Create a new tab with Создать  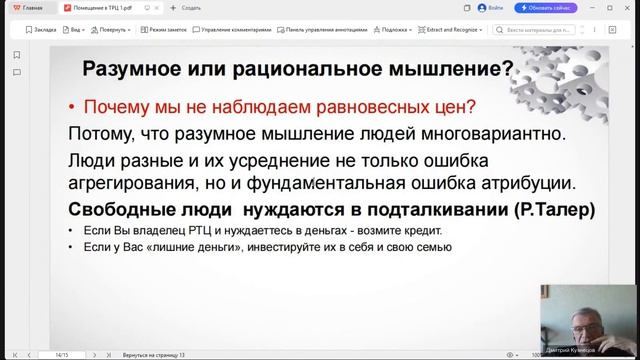tap(185, 8)
